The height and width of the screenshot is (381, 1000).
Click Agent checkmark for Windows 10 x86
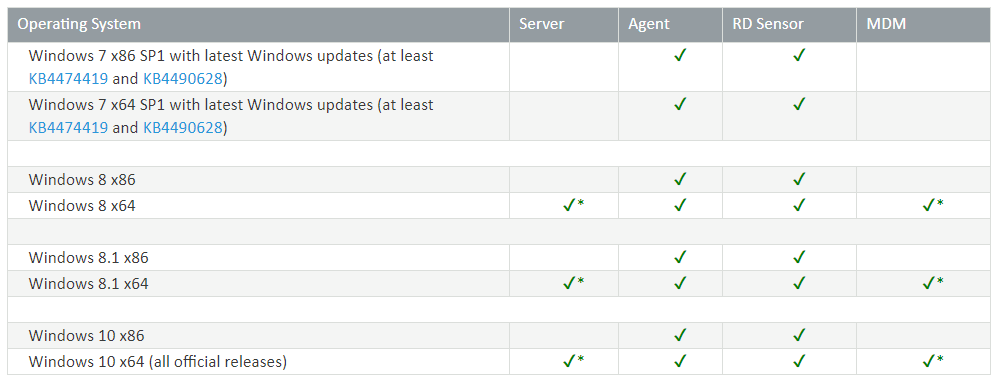(680, 335)
